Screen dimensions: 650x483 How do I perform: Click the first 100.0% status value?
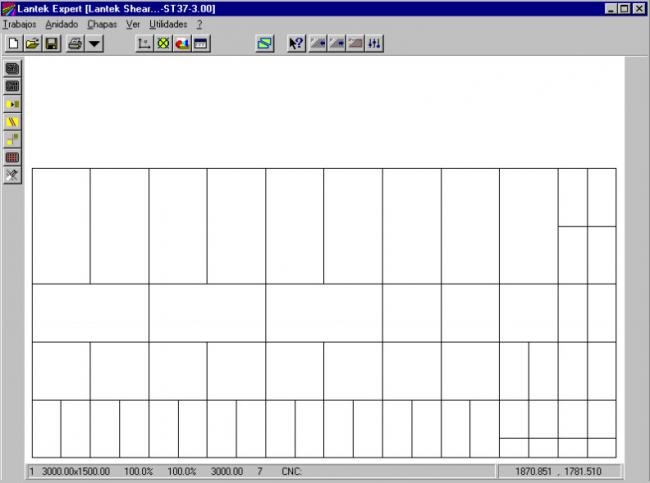138,471
